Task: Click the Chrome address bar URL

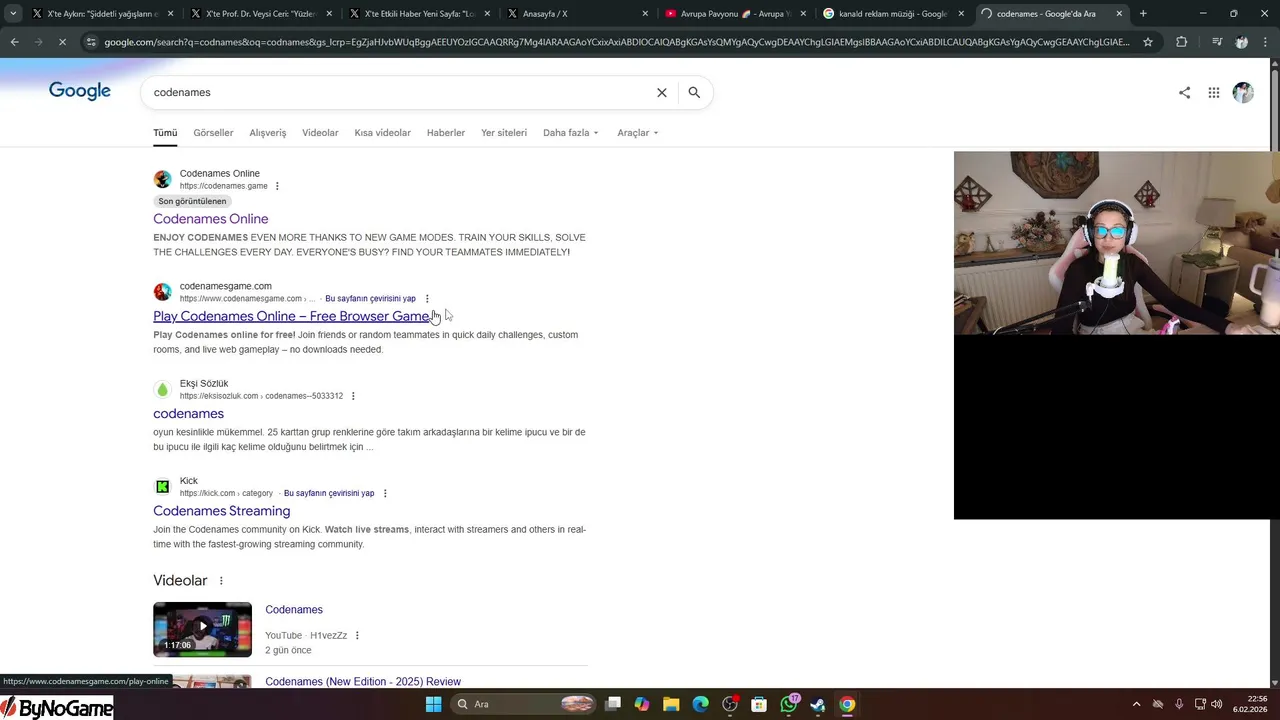Action: (617, 42)
